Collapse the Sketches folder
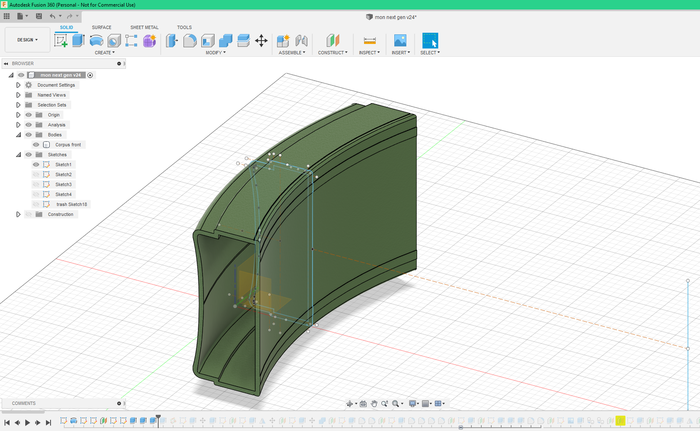Image resolution: width=700 pixels, height=431 pixels. 18,154
